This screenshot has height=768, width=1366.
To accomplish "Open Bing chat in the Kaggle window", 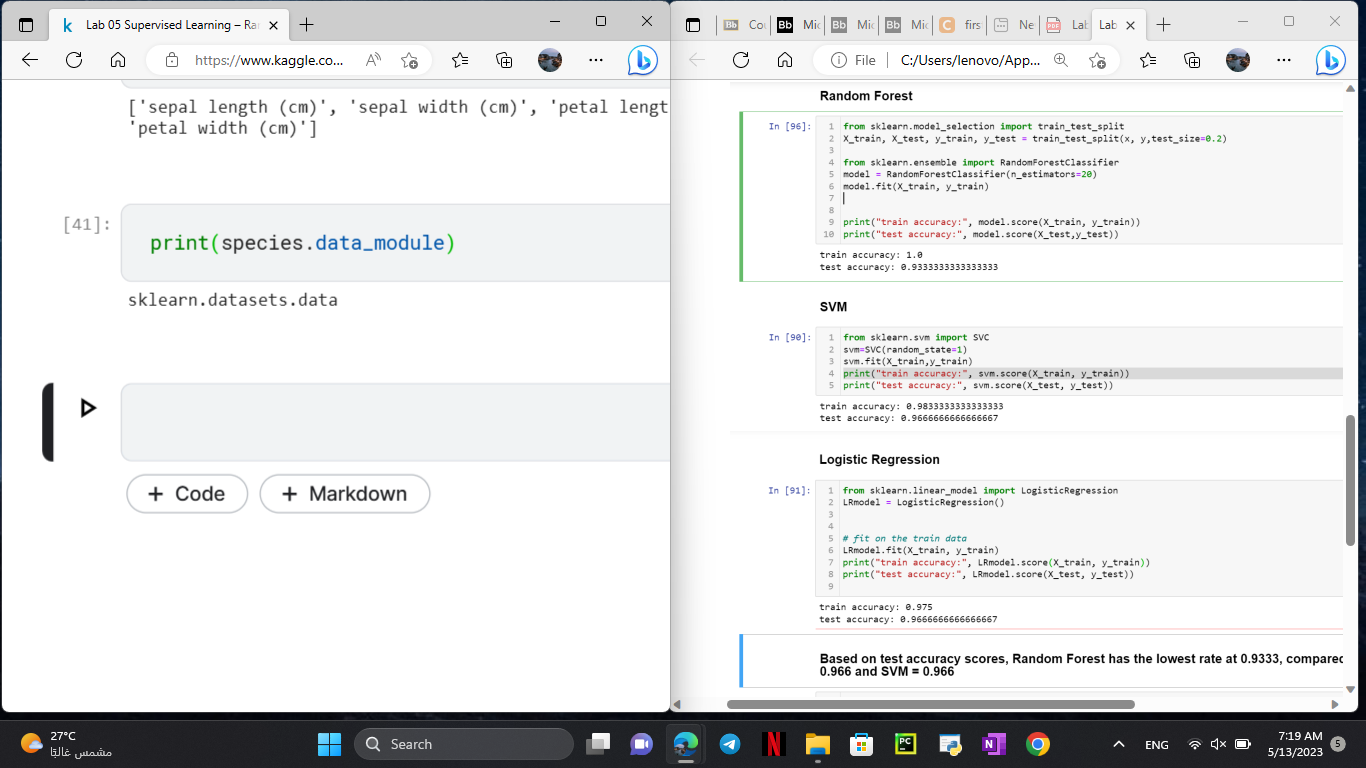I will [x=643, y=61].
